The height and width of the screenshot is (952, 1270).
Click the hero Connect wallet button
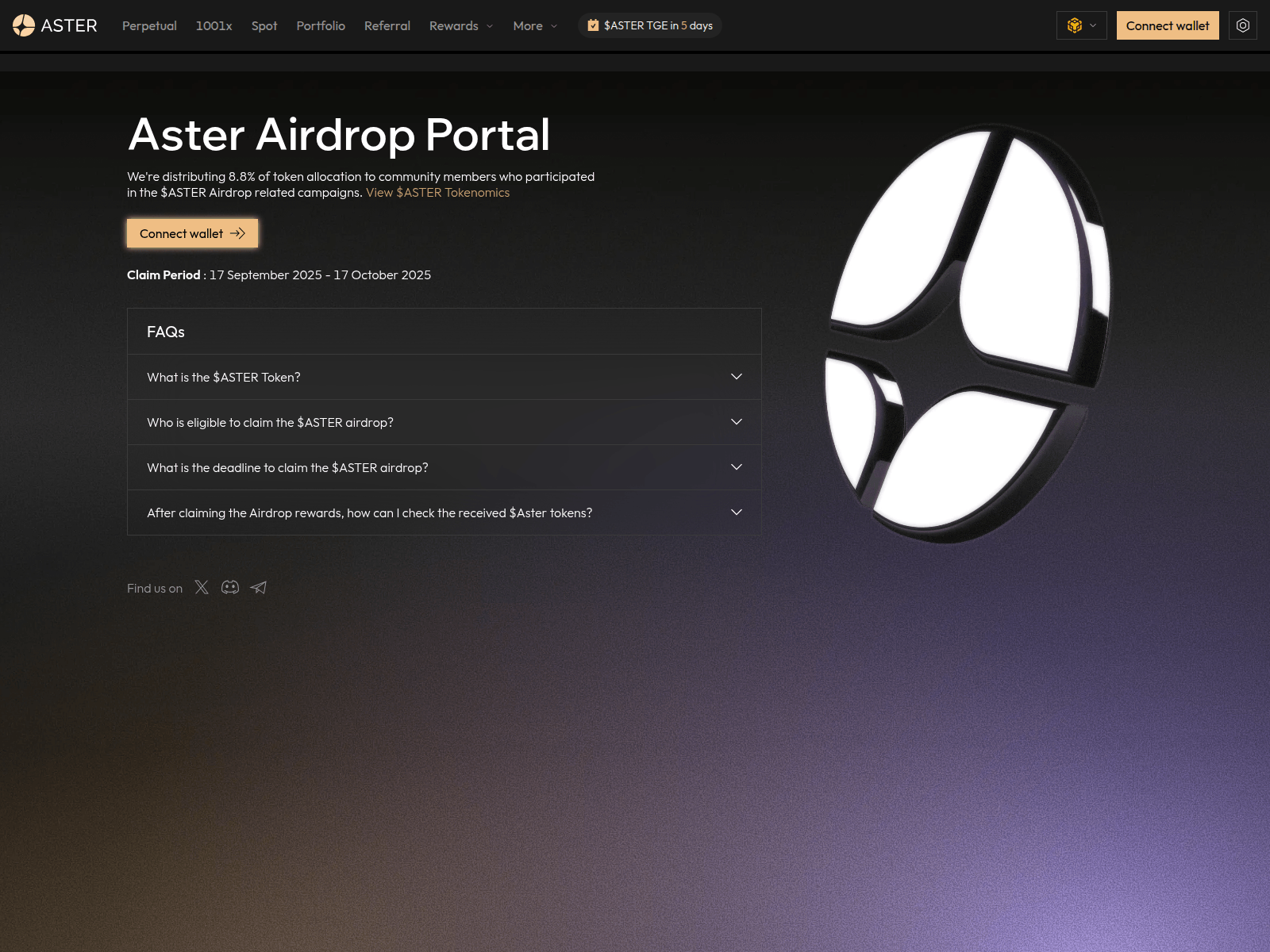pos(191,233)
